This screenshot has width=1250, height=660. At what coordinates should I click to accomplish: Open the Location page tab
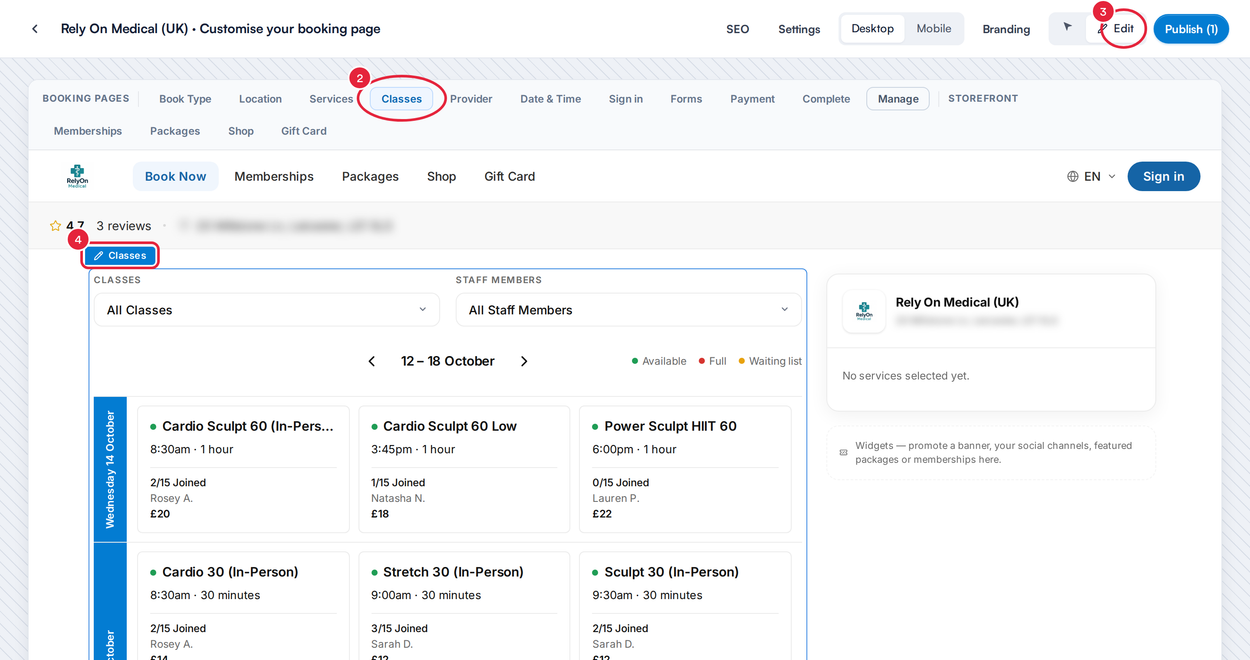click(260, 99)
